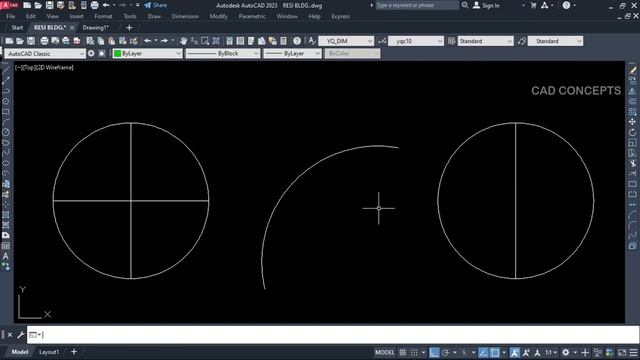Click the Paste icon in standard toolbar
Viewport: 640px width, 360px height.
click(111, 41)
